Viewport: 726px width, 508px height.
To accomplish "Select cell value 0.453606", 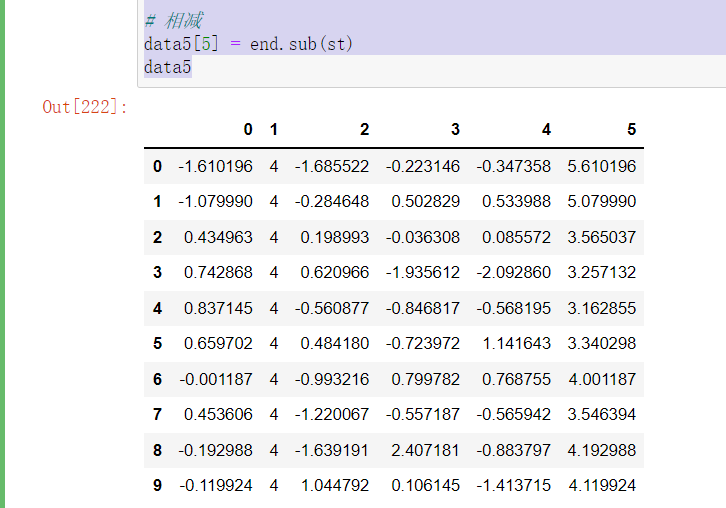I will tap(219, 414).
